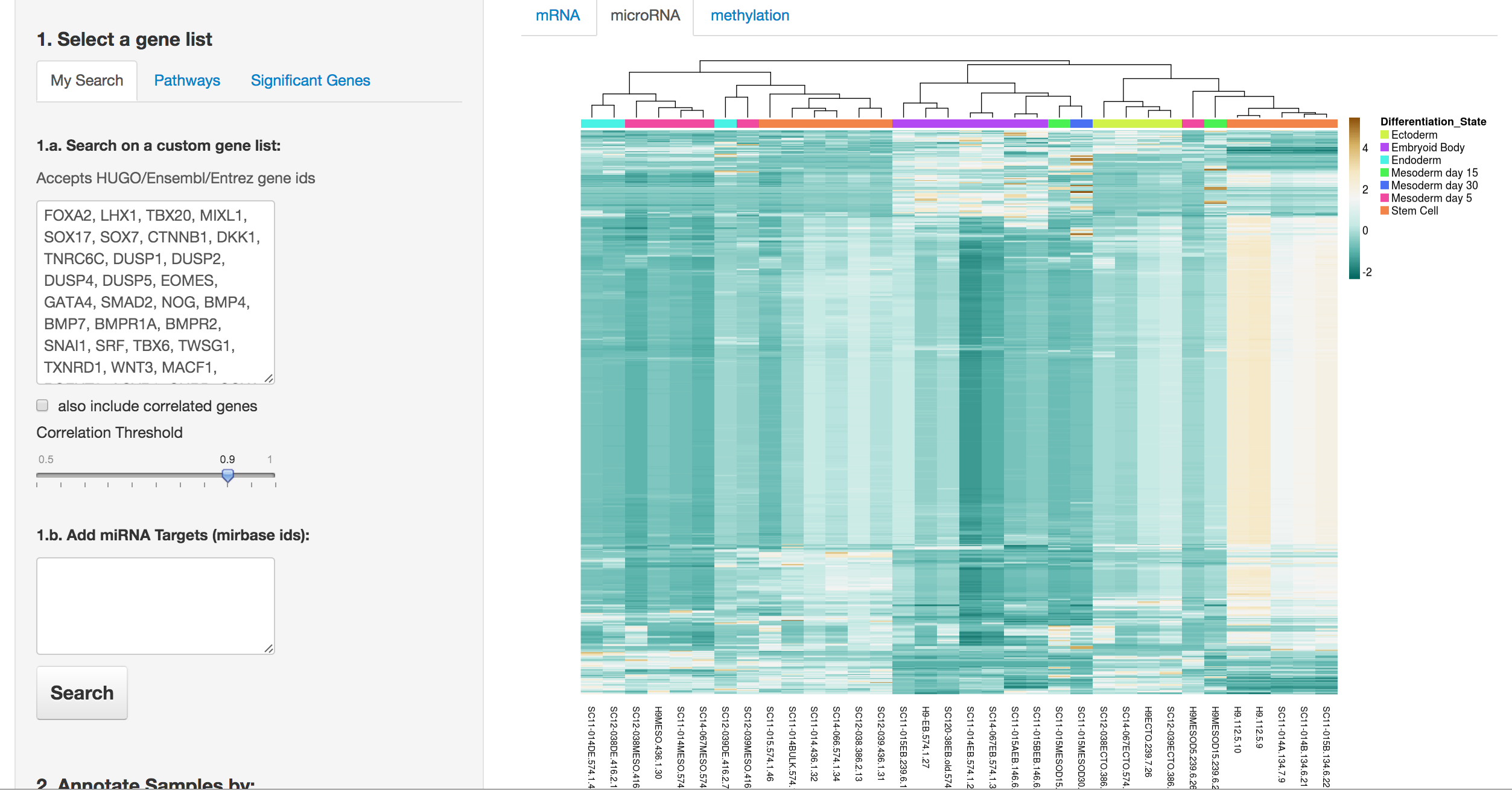1512x790 pixels.
Task: Open the methylation tab
Action: click(x=749, y=16)
